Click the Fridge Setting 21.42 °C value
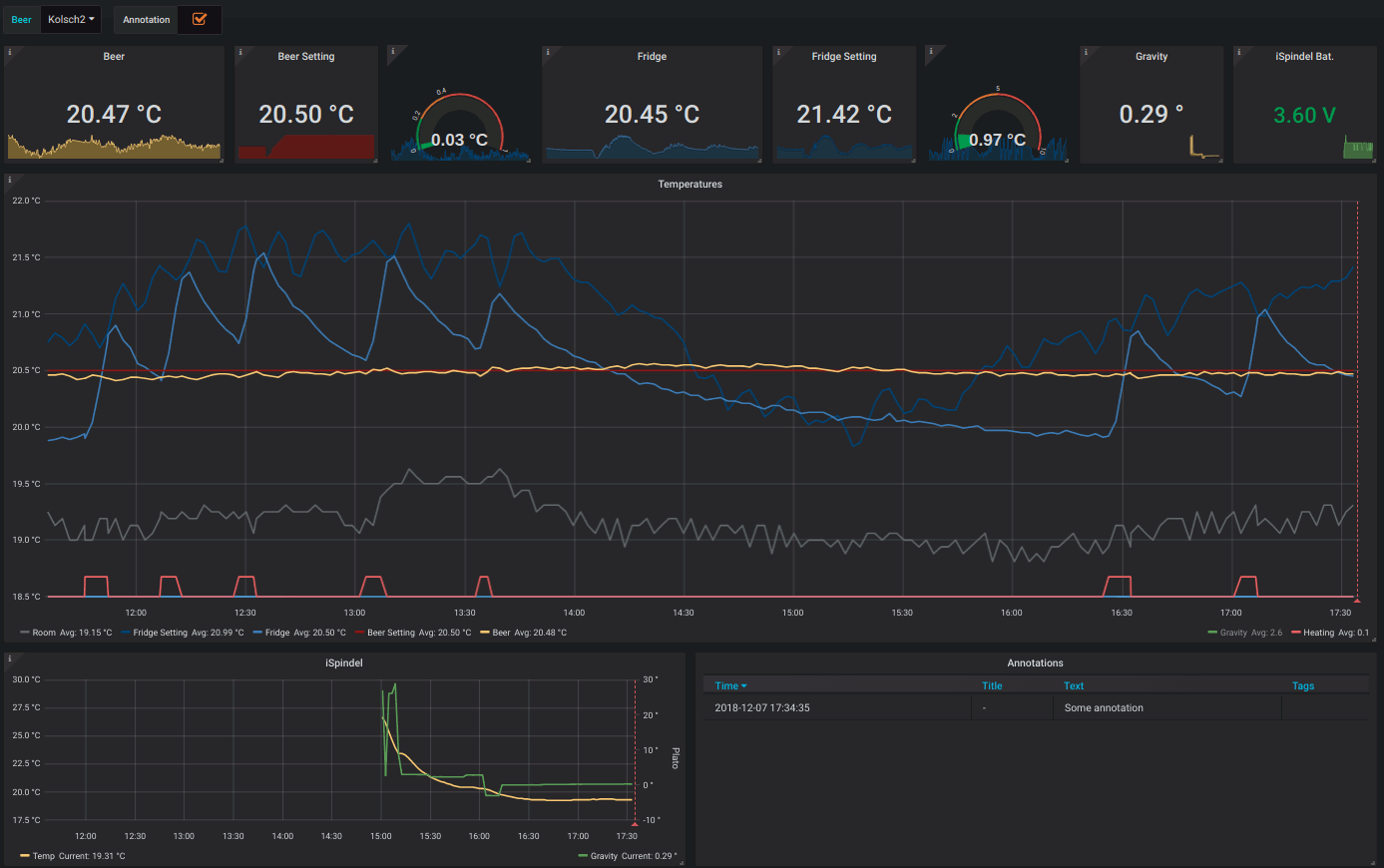Viewport: 1384px width, 868px height. 844,115
